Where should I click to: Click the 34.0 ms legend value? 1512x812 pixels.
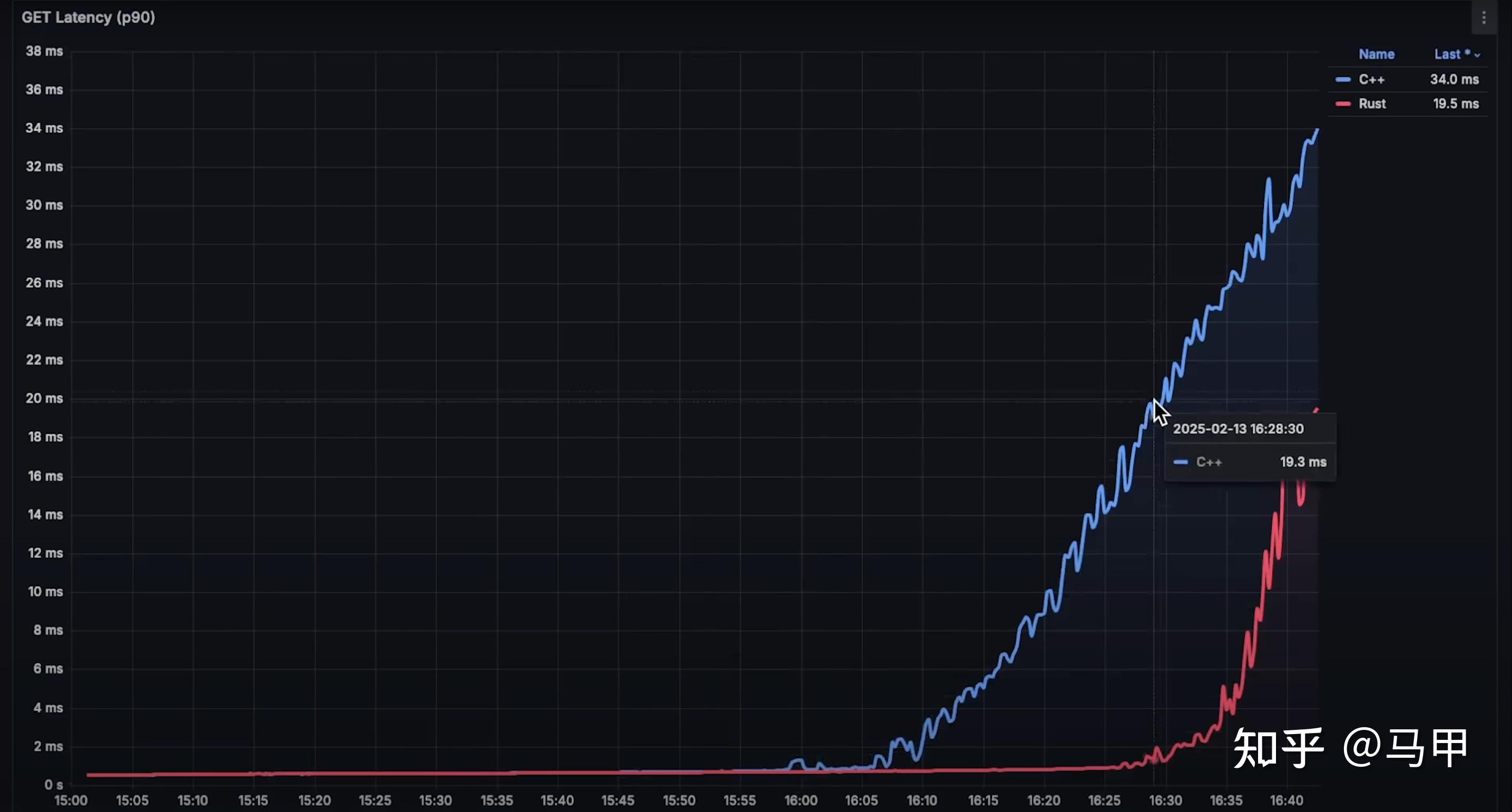(1454, 79)
